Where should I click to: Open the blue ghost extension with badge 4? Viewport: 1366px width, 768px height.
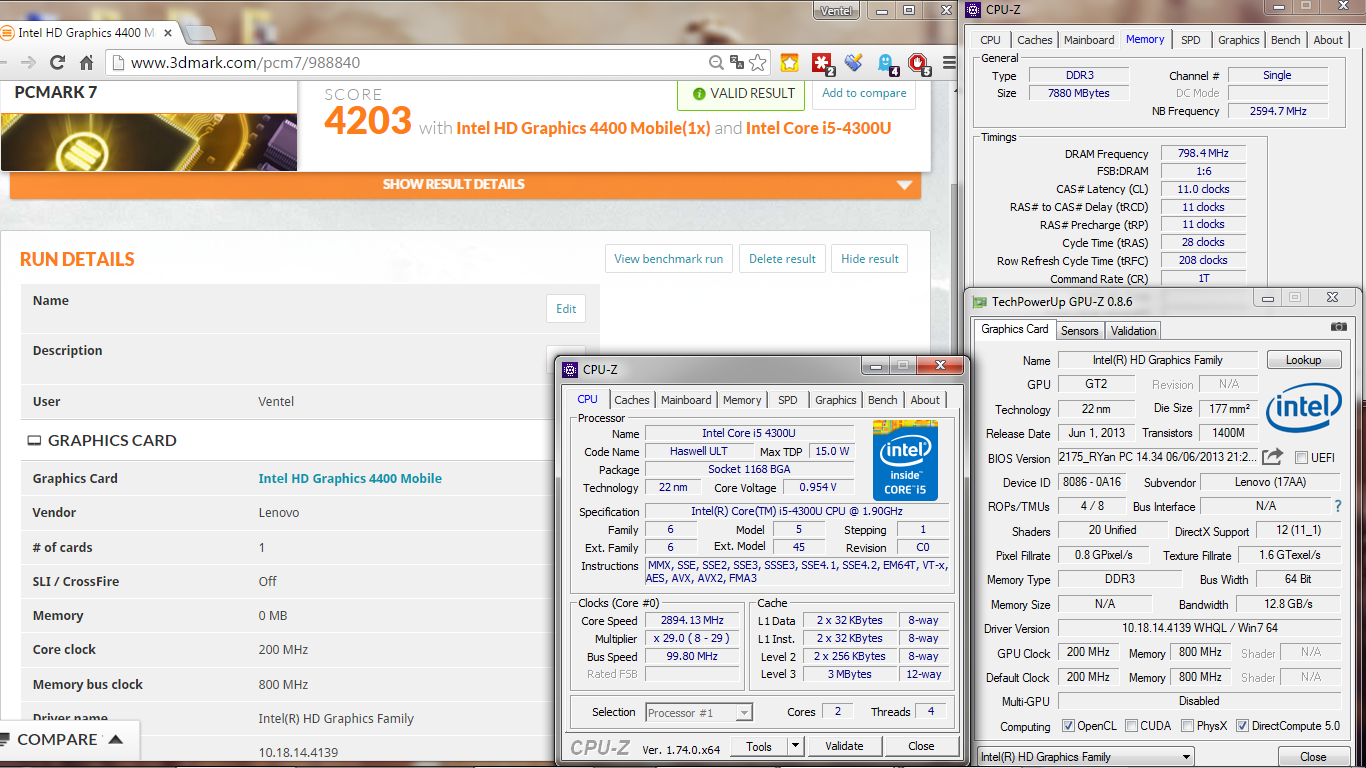click(x=887, y=64)
